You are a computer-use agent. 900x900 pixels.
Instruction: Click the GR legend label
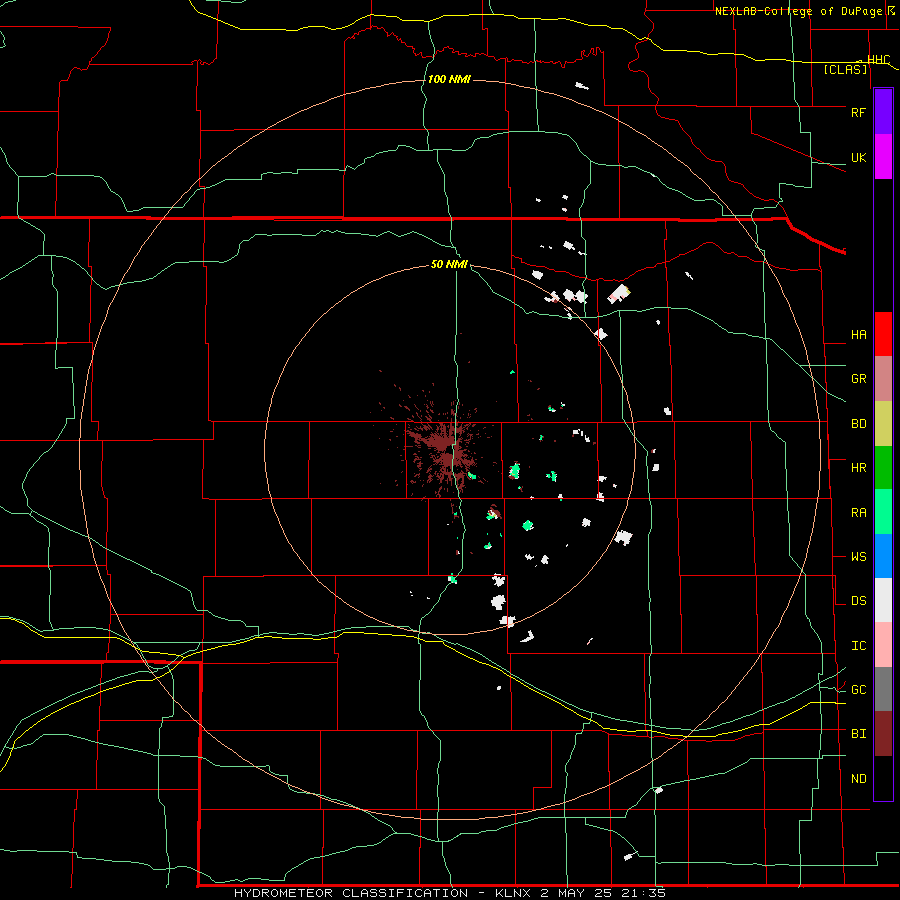tap(858, 378)
